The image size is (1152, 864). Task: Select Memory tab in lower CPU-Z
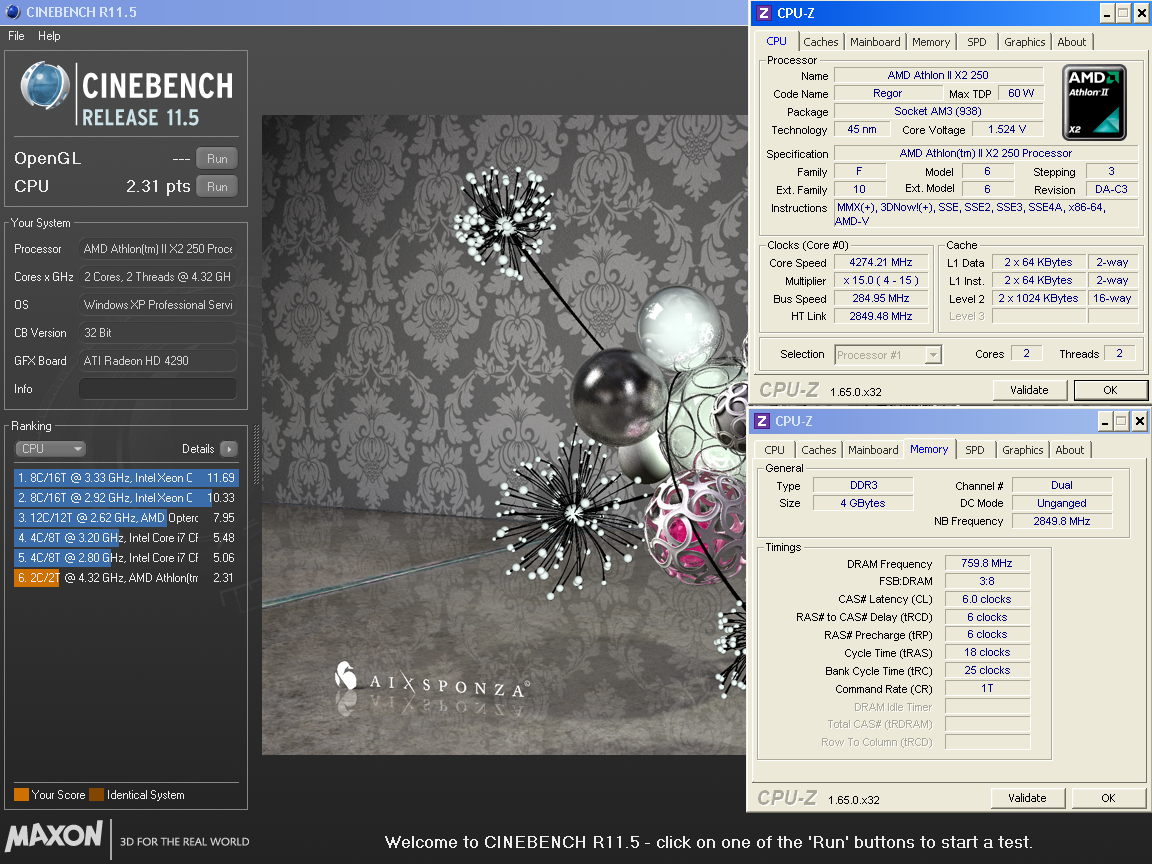click(x=929, y=449)
